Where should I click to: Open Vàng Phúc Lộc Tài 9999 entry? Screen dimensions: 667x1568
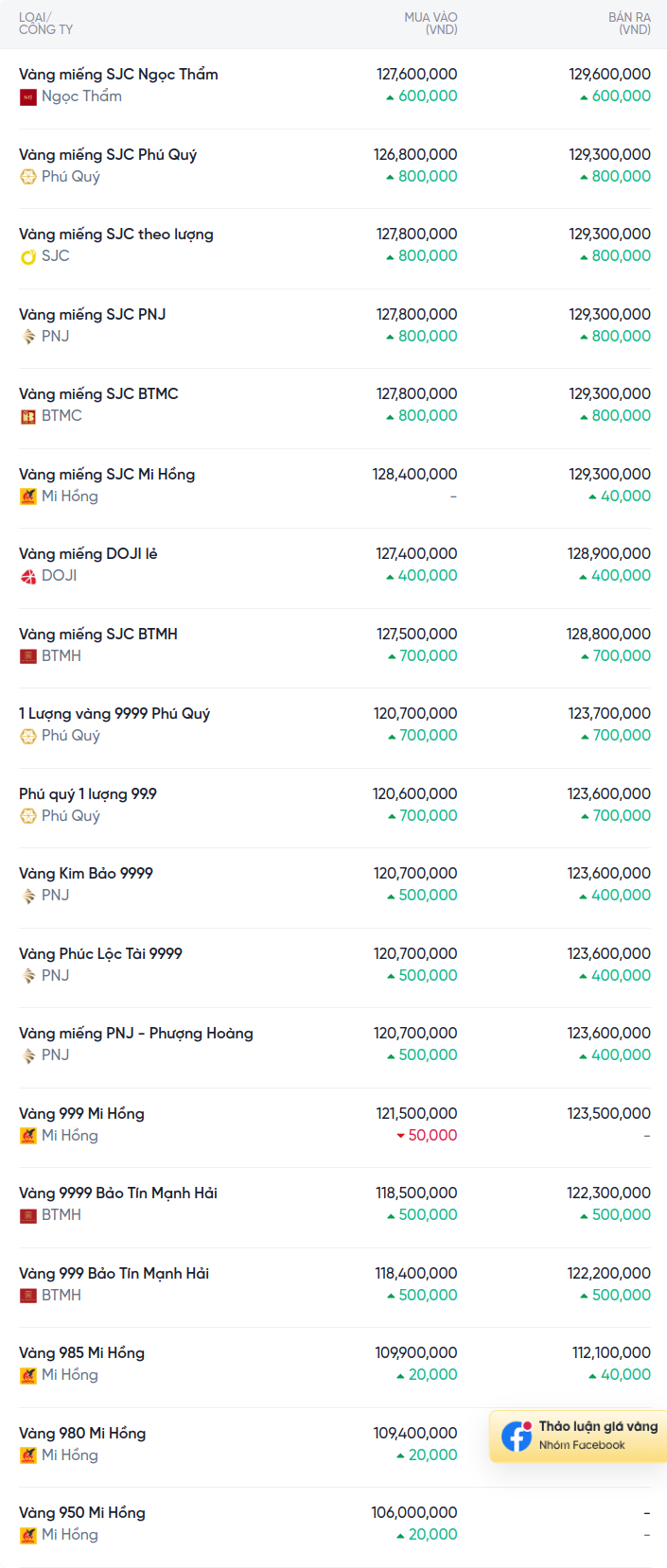[100, 954]
